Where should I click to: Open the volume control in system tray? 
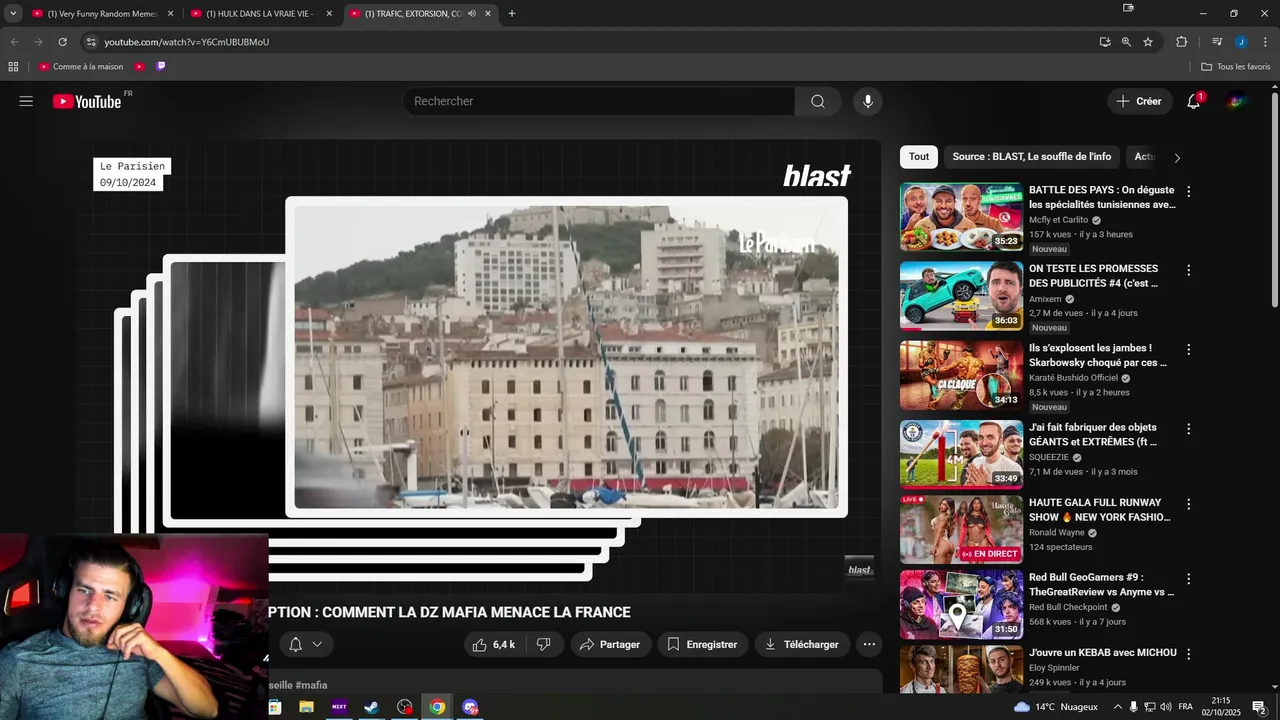(1166, 707)
